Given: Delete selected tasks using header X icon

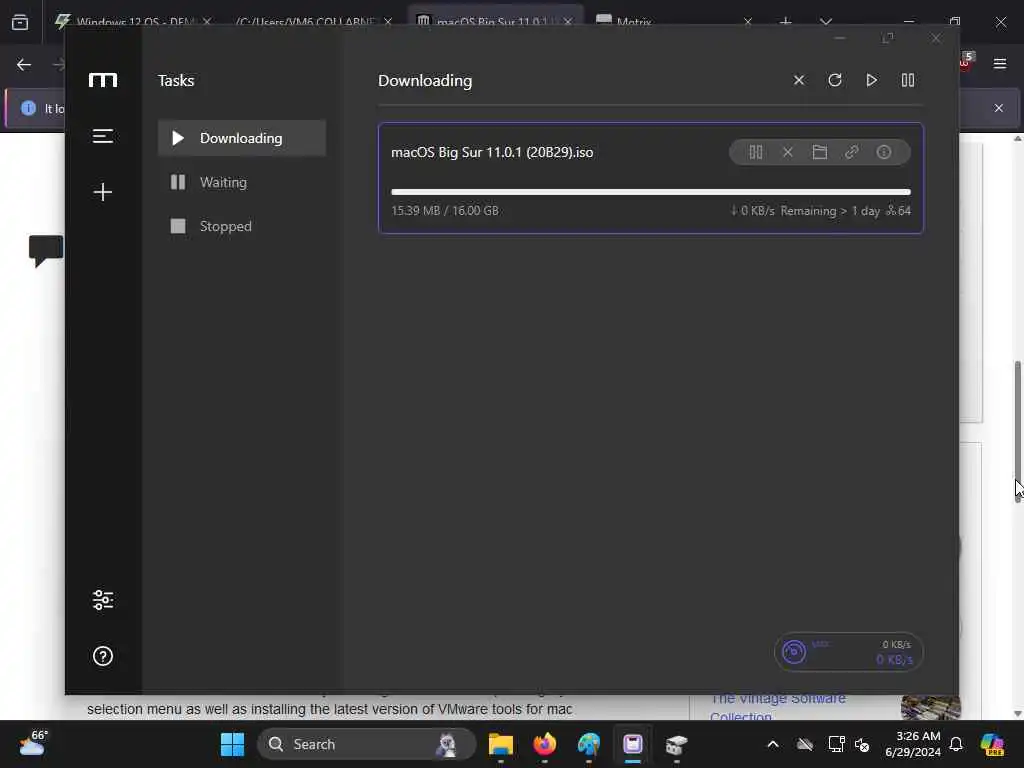Looking at the screenshot, I should coord(799,80).
